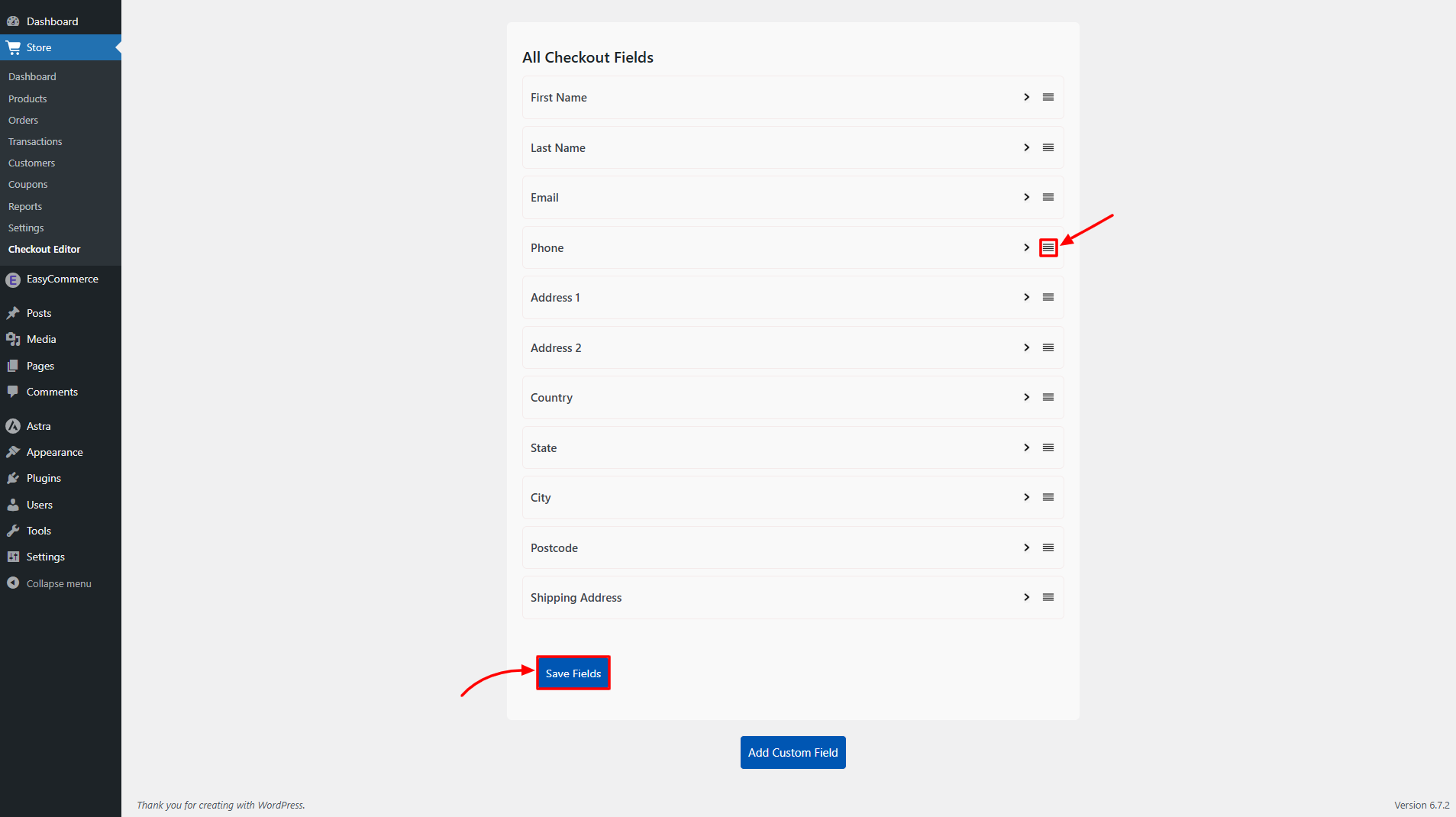Open Coupons in Store submenu
1456x817 pixels.
[27, 184]
